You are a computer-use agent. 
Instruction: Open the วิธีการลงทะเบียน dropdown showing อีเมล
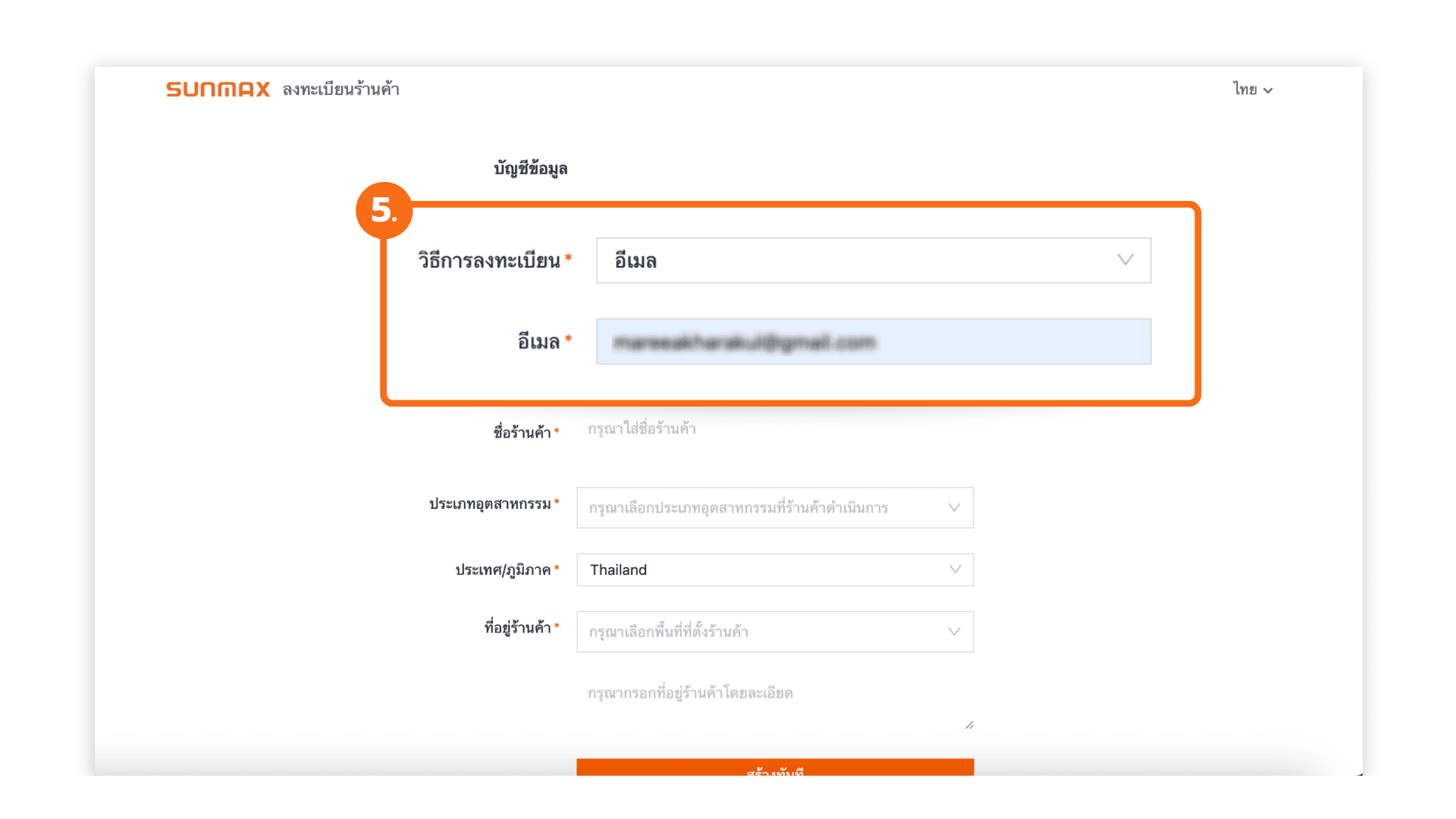click(x=872, y=260)
